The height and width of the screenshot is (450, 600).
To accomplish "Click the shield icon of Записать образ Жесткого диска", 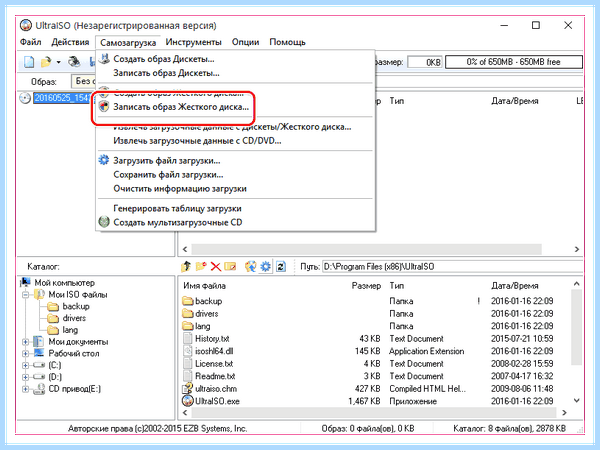I will tap(104, 106).
